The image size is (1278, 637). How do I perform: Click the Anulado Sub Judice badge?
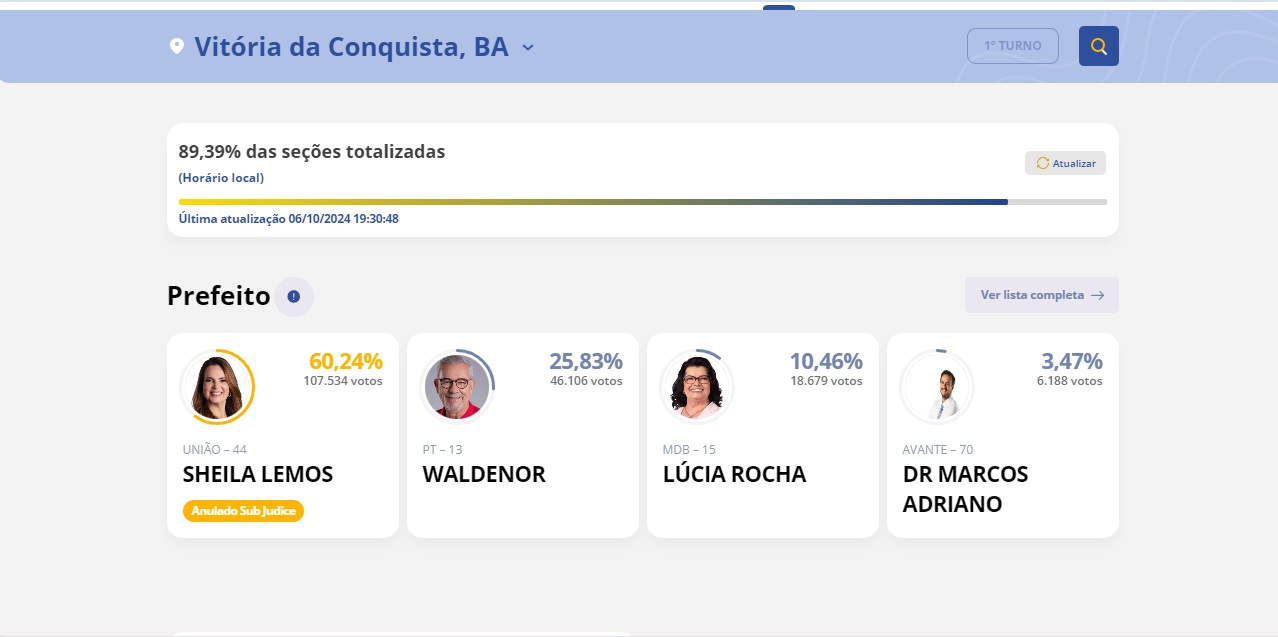coord(243,510)
